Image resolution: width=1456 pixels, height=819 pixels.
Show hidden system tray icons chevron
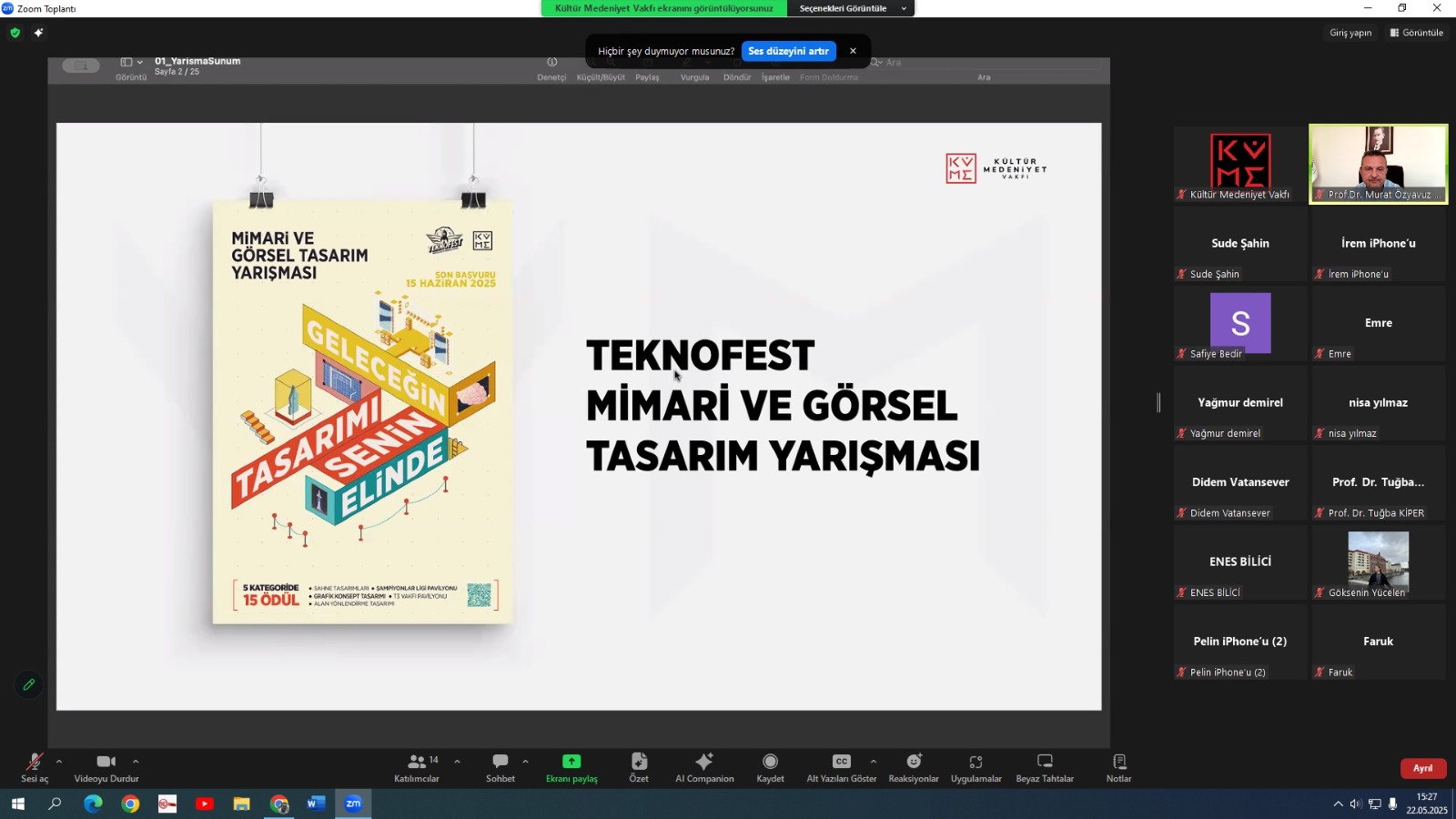coord(1338,804)
